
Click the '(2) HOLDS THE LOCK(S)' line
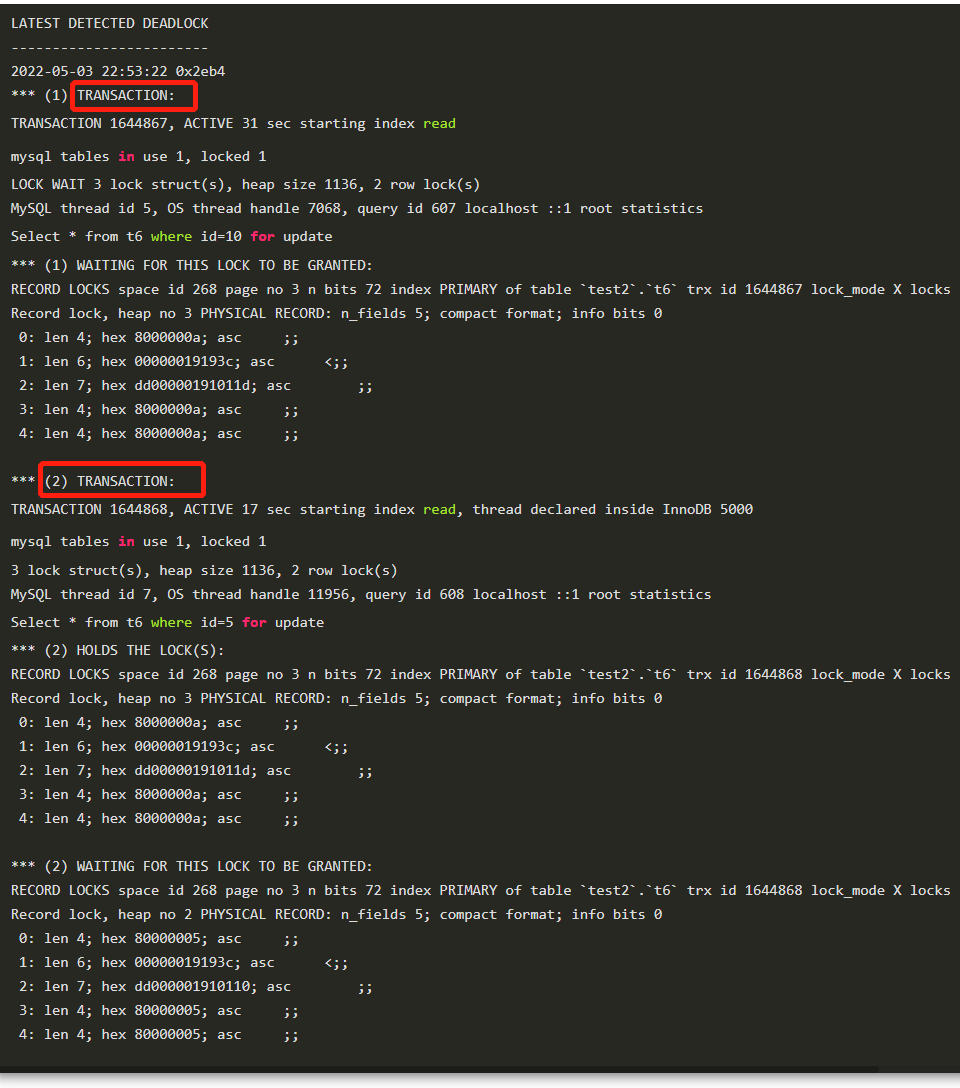[134, 650]
